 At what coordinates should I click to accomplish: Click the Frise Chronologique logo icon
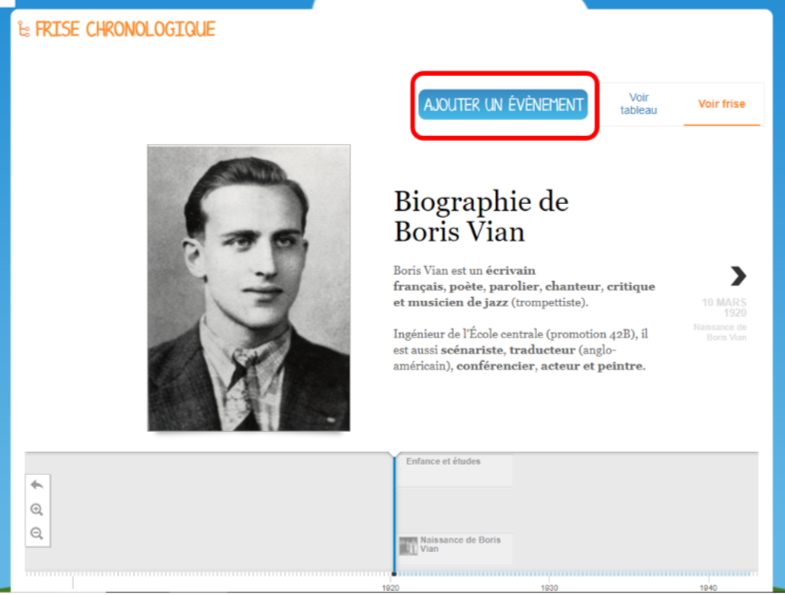pyautogui.click(x=24, y=30)
